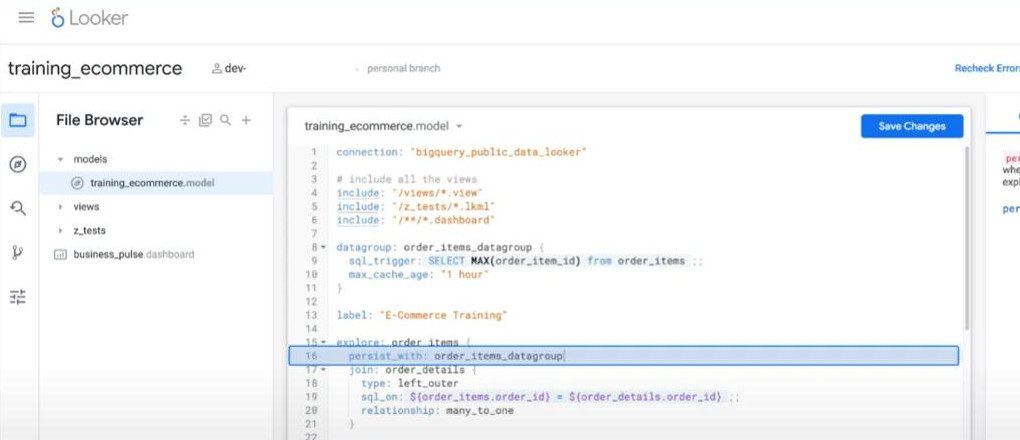Add a new file with the plus icon
Screen dimensions: 1020x440
pyautogui.click(x=247, y=120)
